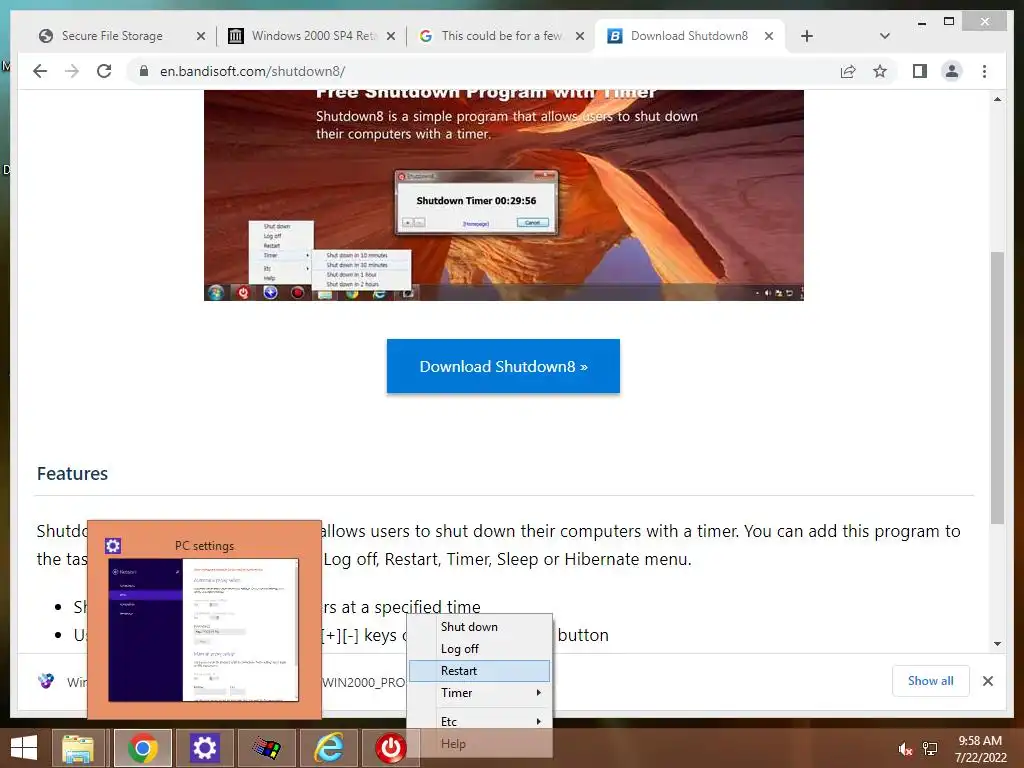Screen dimensions: 1024x768
Task: Choose Log off in the menu
Action: click(479, 648)
